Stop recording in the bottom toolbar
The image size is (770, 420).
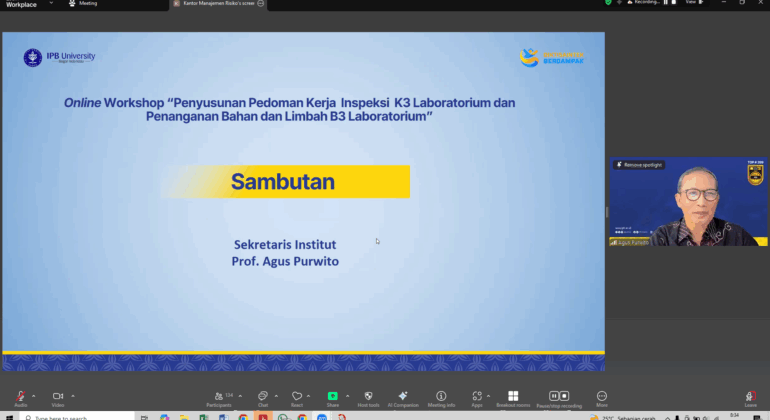[x=564, y=396]
